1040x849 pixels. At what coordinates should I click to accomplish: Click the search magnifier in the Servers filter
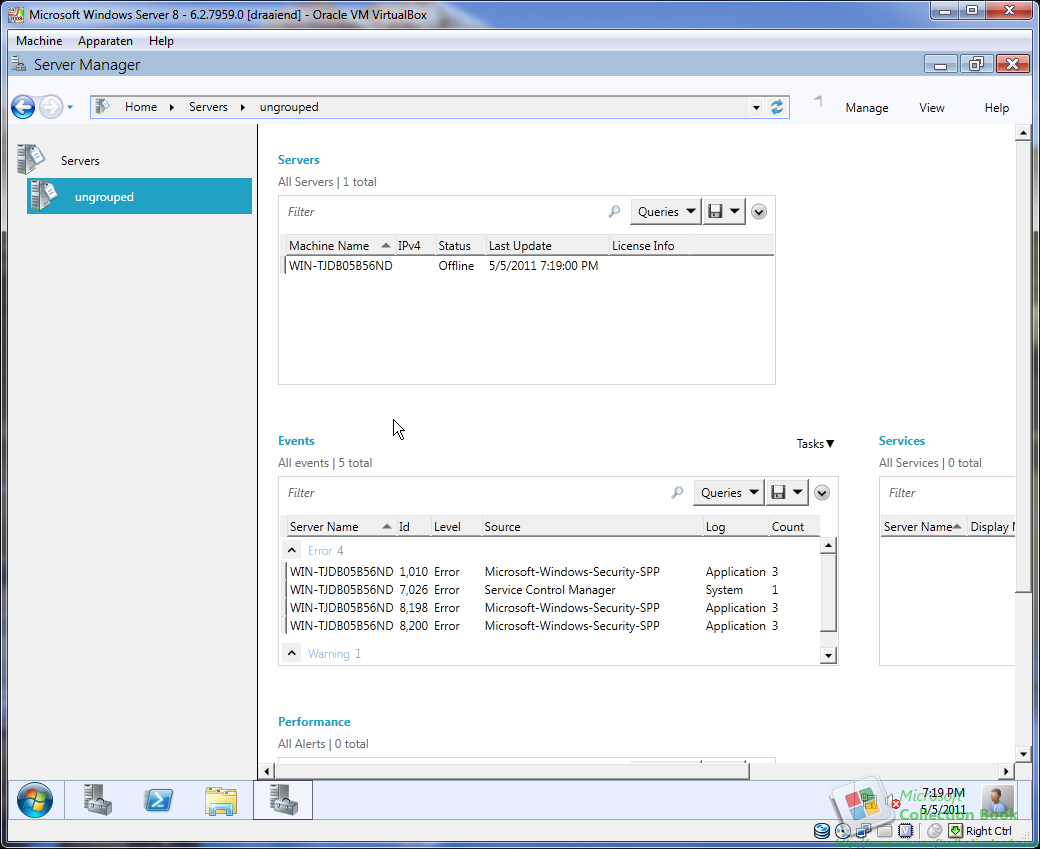pyautogui.click(x=613, y=211)
